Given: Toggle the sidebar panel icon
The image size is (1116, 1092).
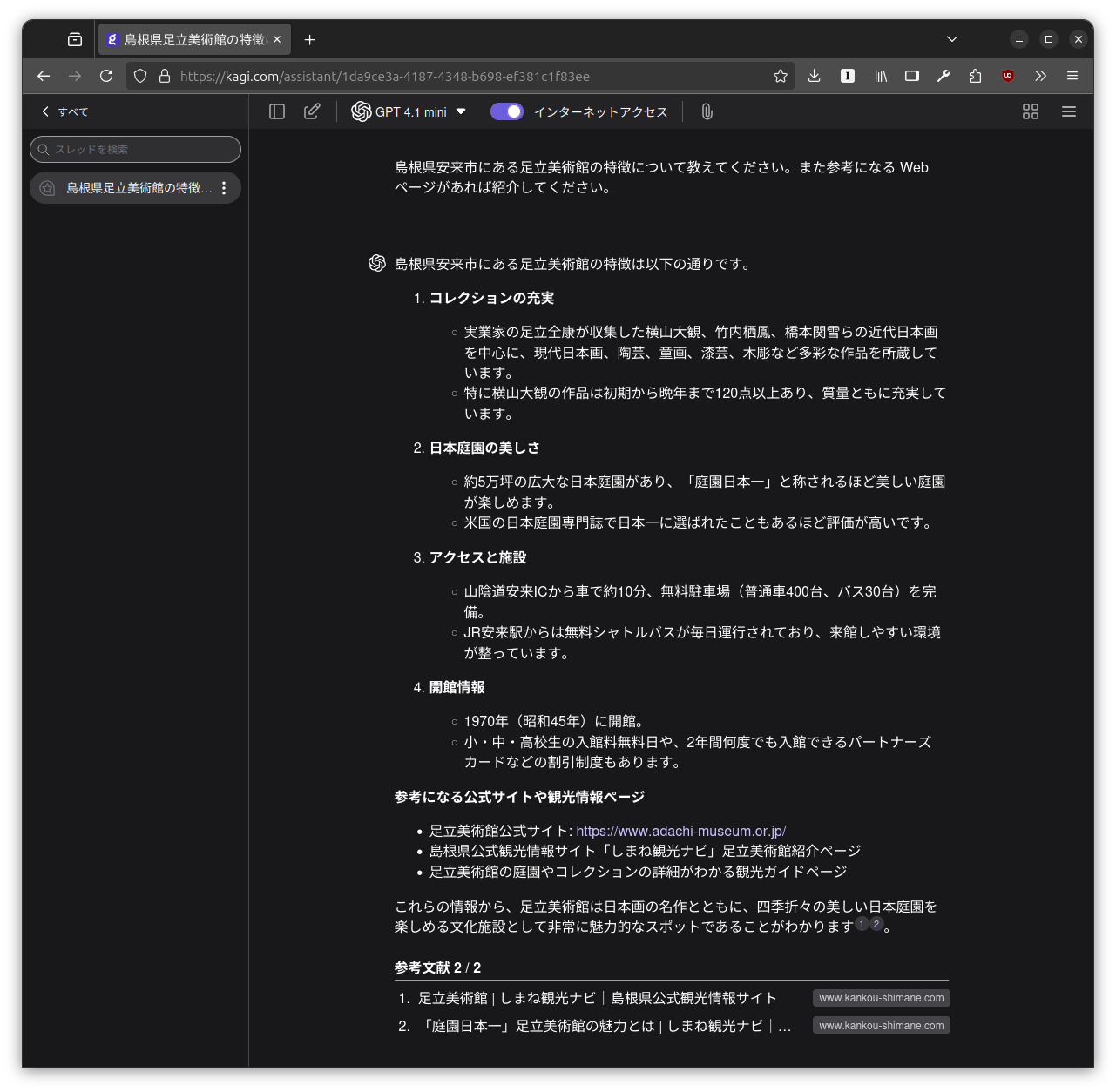Looking at the screenshot, I should (277, 111).
